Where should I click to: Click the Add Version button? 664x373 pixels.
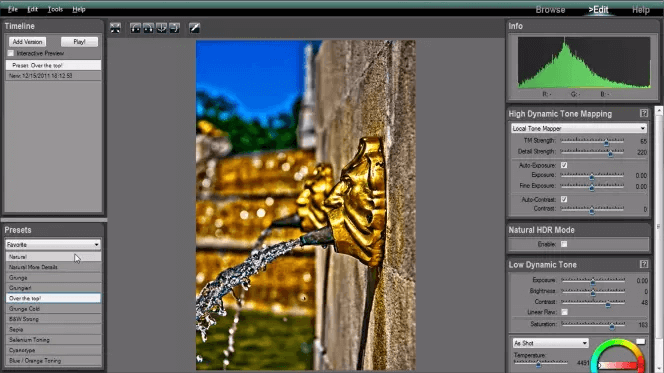click(28, 41)
